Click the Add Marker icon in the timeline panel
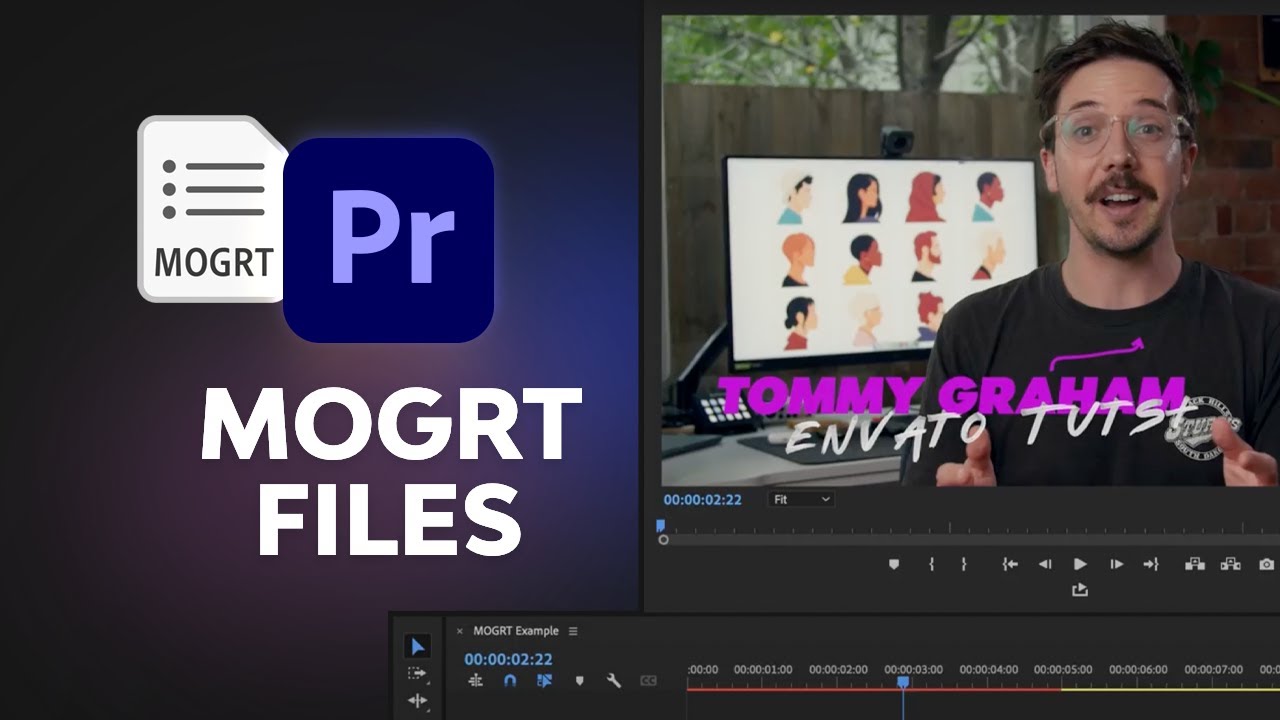 pyautogui.click(x=579, y=680)
